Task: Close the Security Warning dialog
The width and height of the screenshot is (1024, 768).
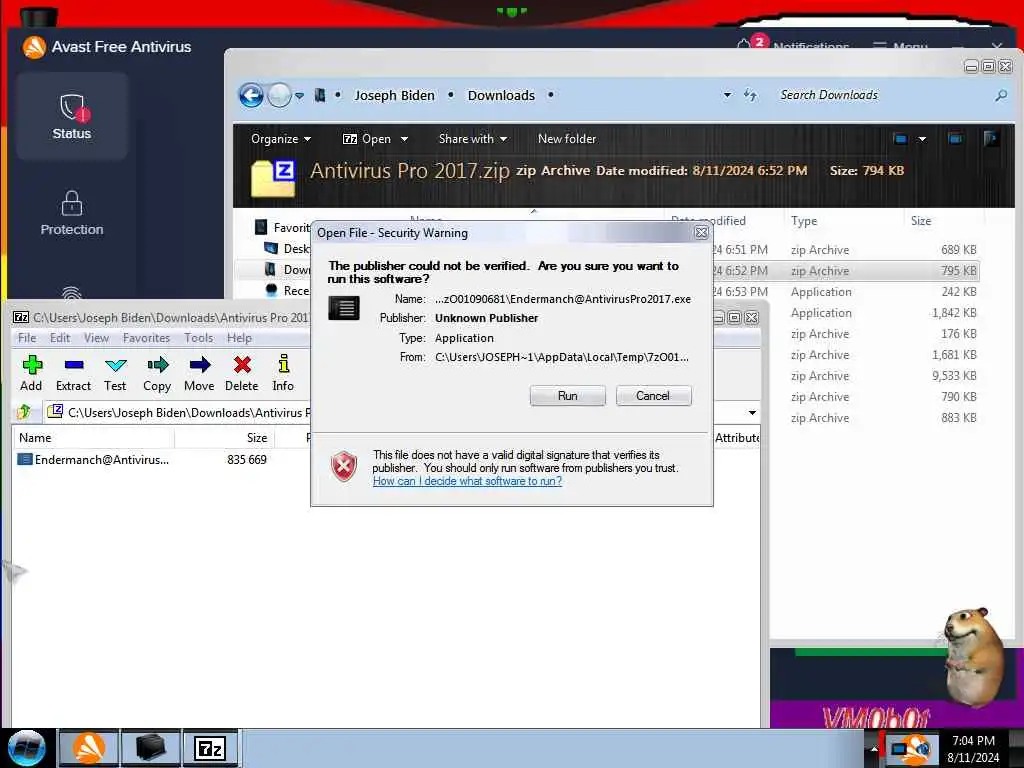Action: pos(701,232)
